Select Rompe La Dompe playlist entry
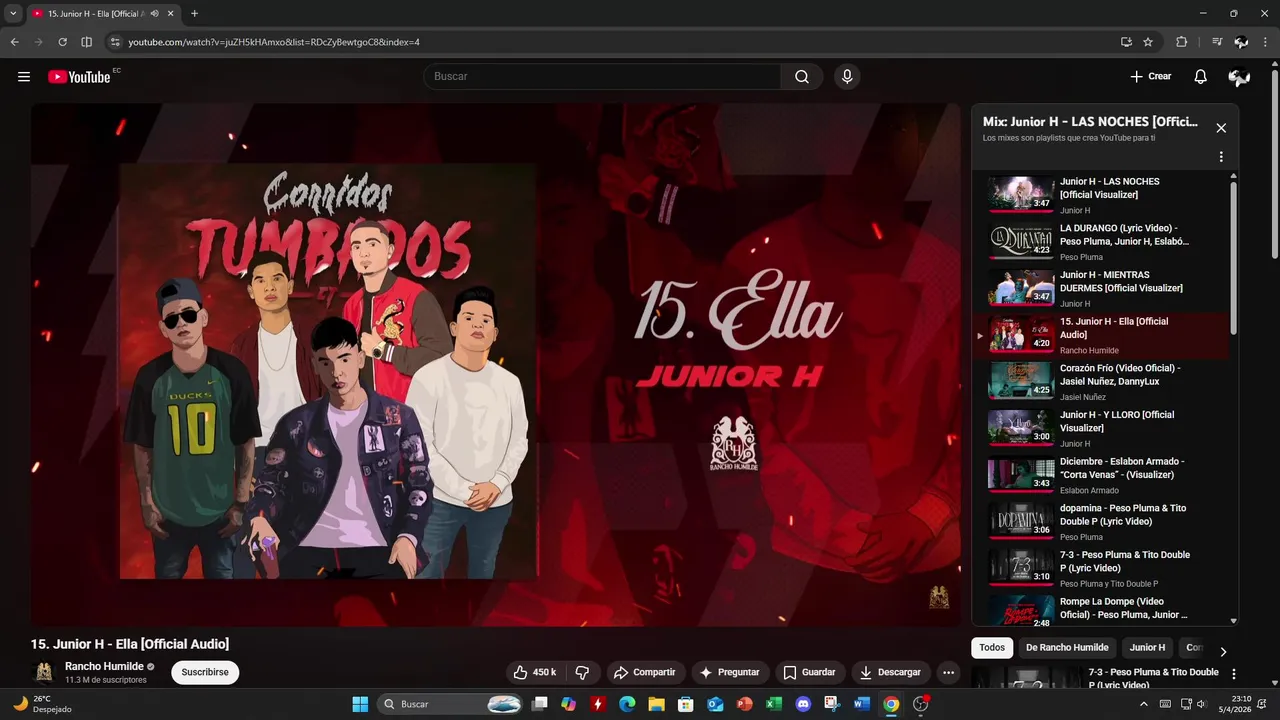This screenshot has height=720, width=1280. coord(1101,609)
